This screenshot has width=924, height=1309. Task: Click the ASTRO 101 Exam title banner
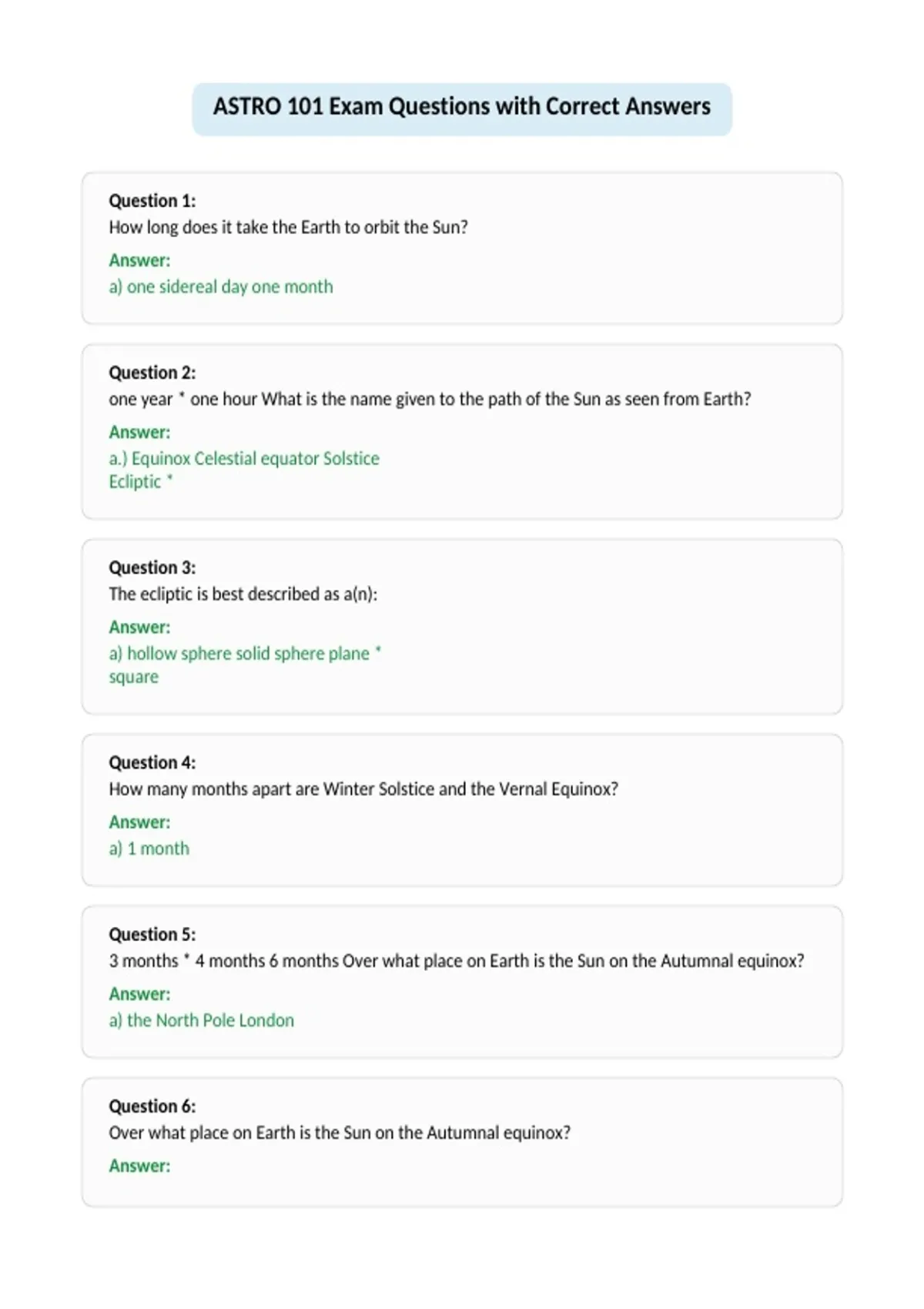click(x=462, y=109)
